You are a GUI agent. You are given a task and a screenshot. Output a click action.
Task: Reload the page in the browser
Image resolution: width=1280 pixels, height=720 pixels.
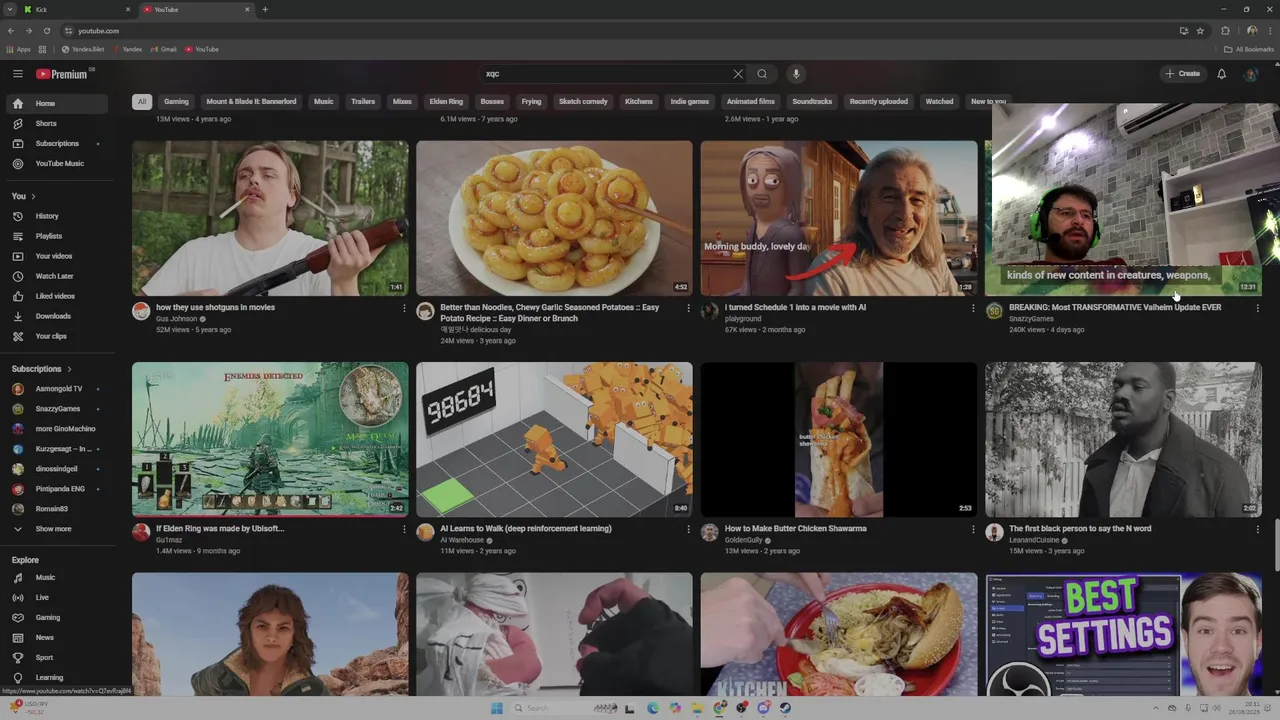(46, 31)
